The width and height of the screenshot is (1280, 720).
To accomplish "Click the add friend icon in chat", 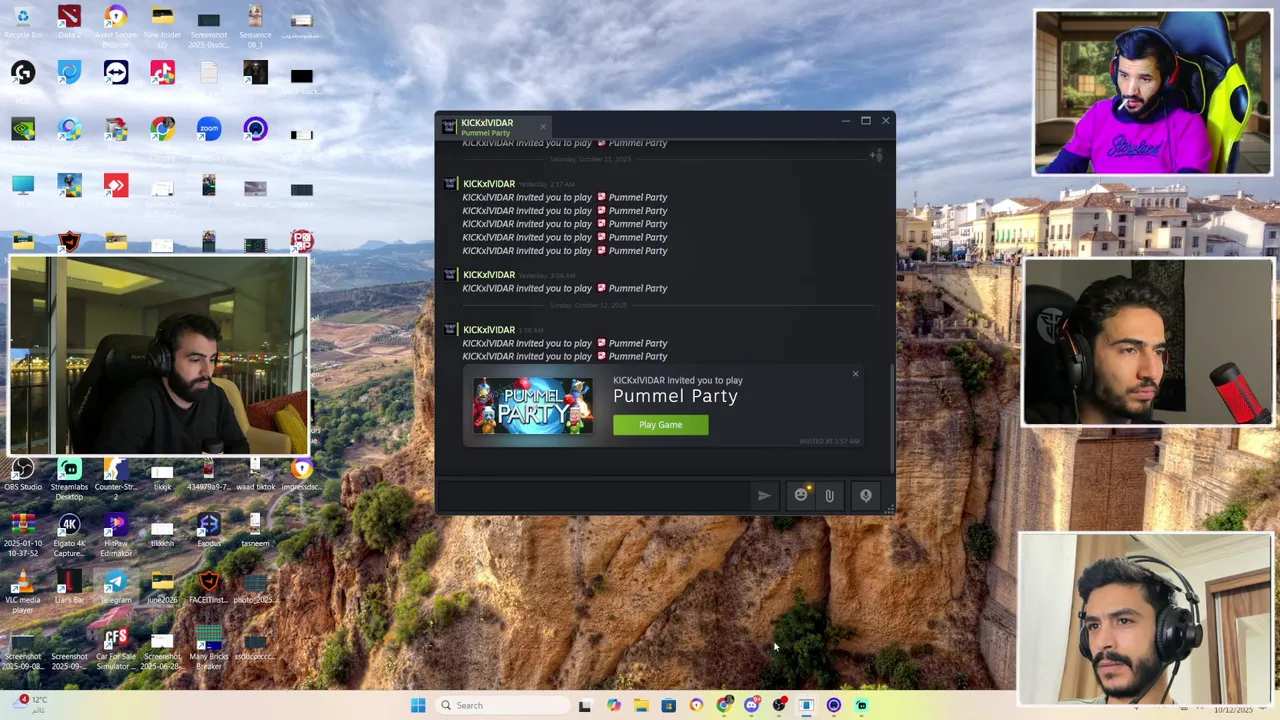I will (876, 155).
